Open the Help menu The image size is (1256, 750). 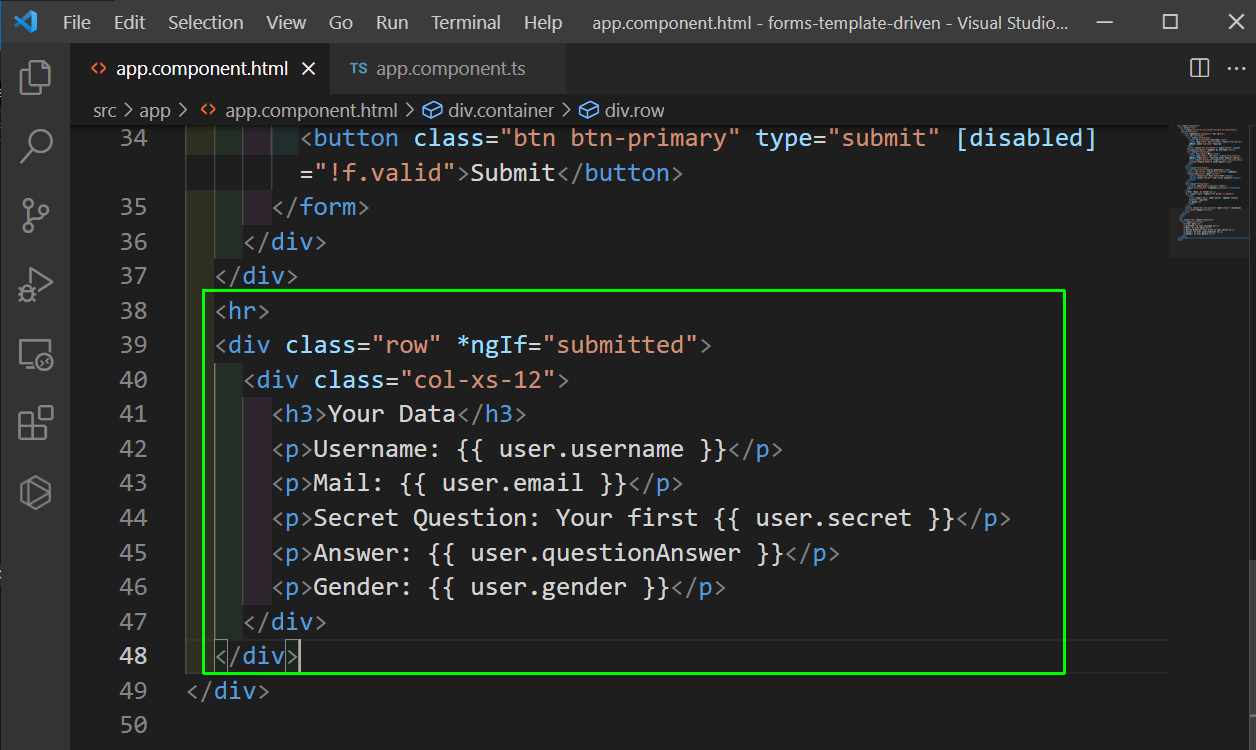point(543,22)
